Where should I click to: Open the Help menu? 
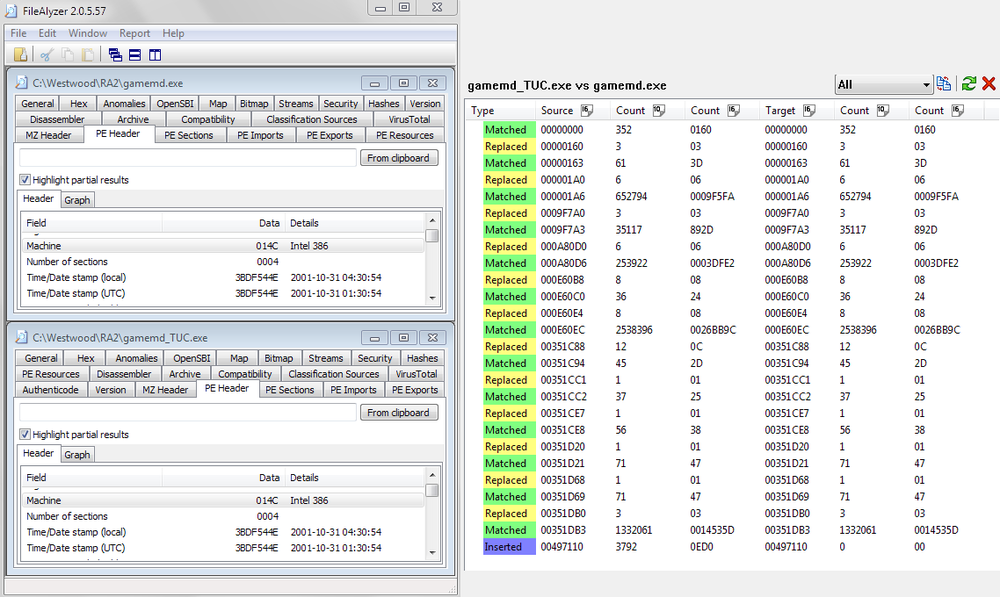pos(173,33)
